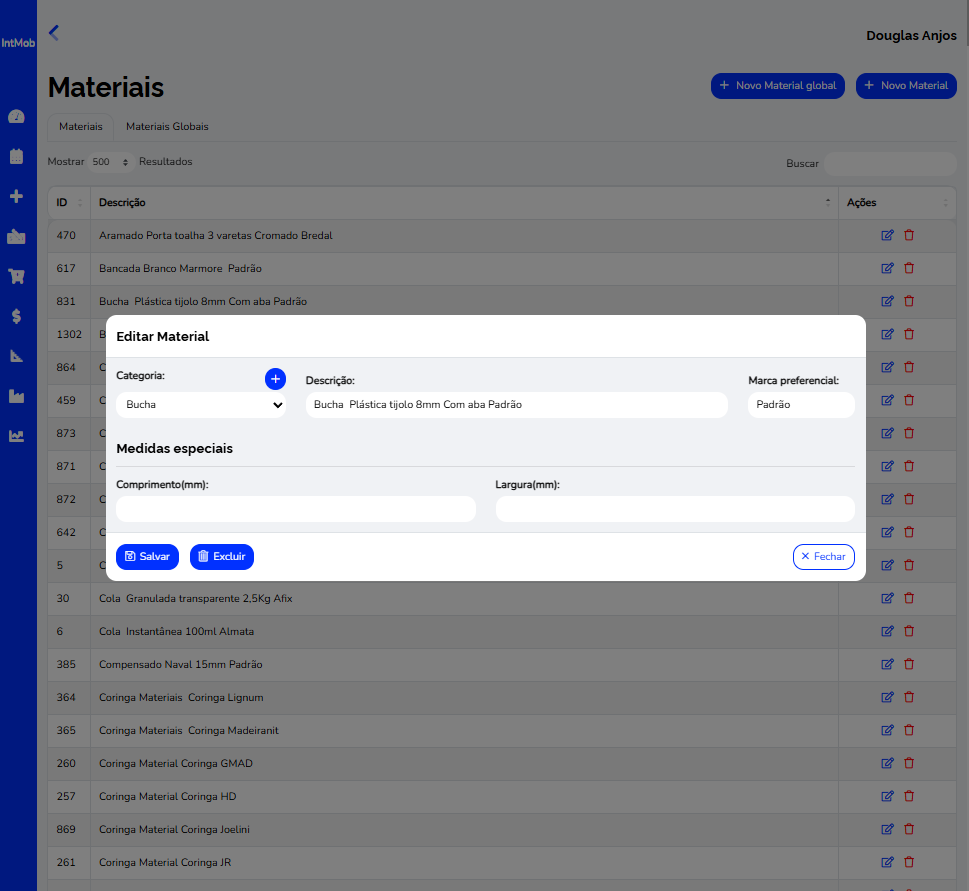
Task: Select the Largura(mm) input field
Action: (675, 509)
